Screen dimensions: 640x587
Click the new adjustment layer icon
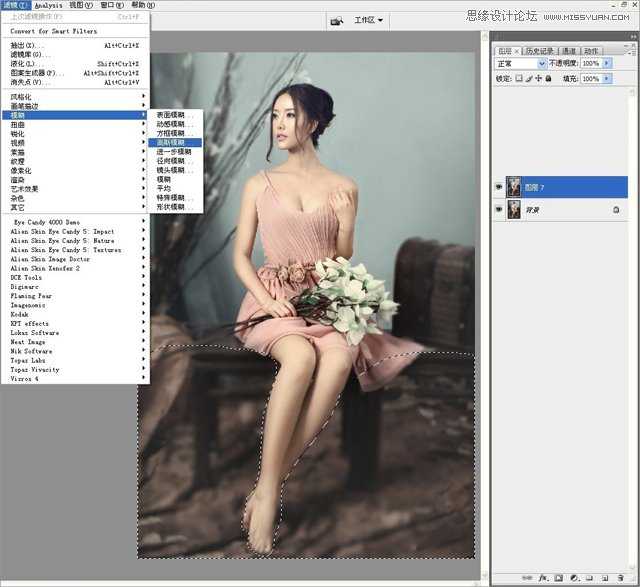coord(574,578)
